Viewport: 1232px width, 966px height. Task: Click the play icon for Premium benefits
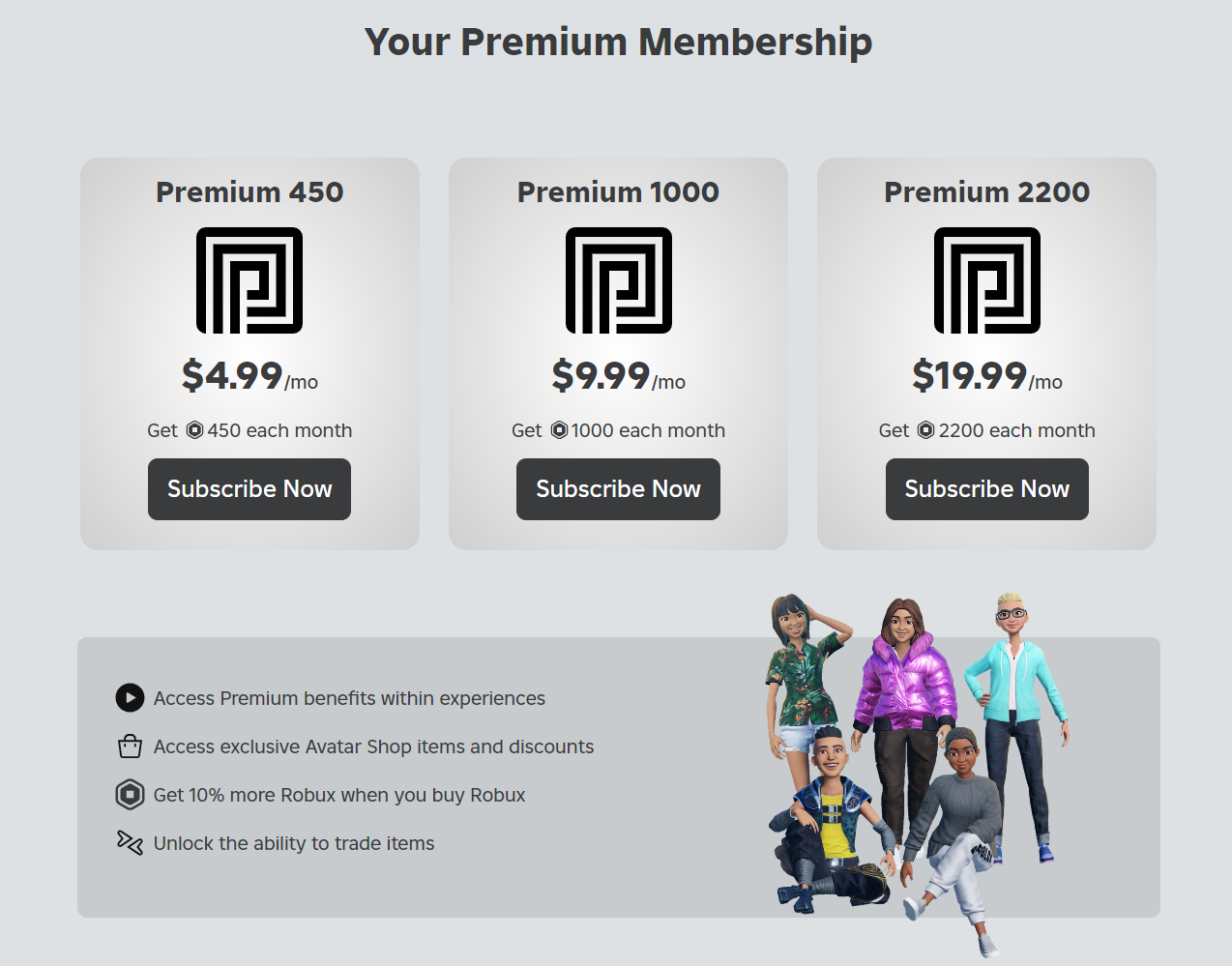tap(130, 697)
